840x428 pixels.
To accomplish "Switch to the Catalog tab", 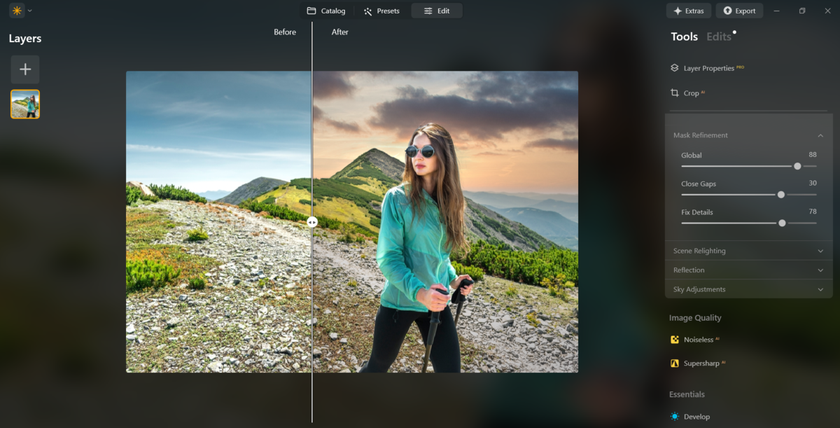I will click(x=326, y=11).
